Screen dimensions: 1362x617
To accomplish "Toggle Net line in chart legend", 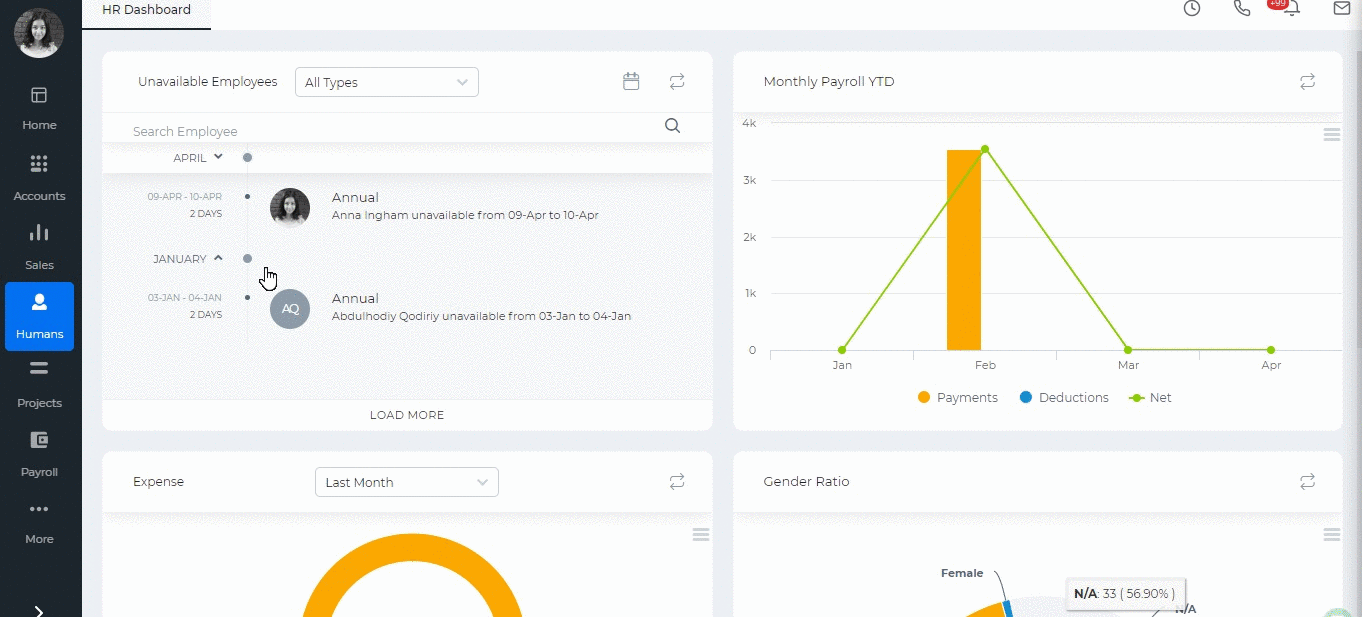I will coord(1150,397).
